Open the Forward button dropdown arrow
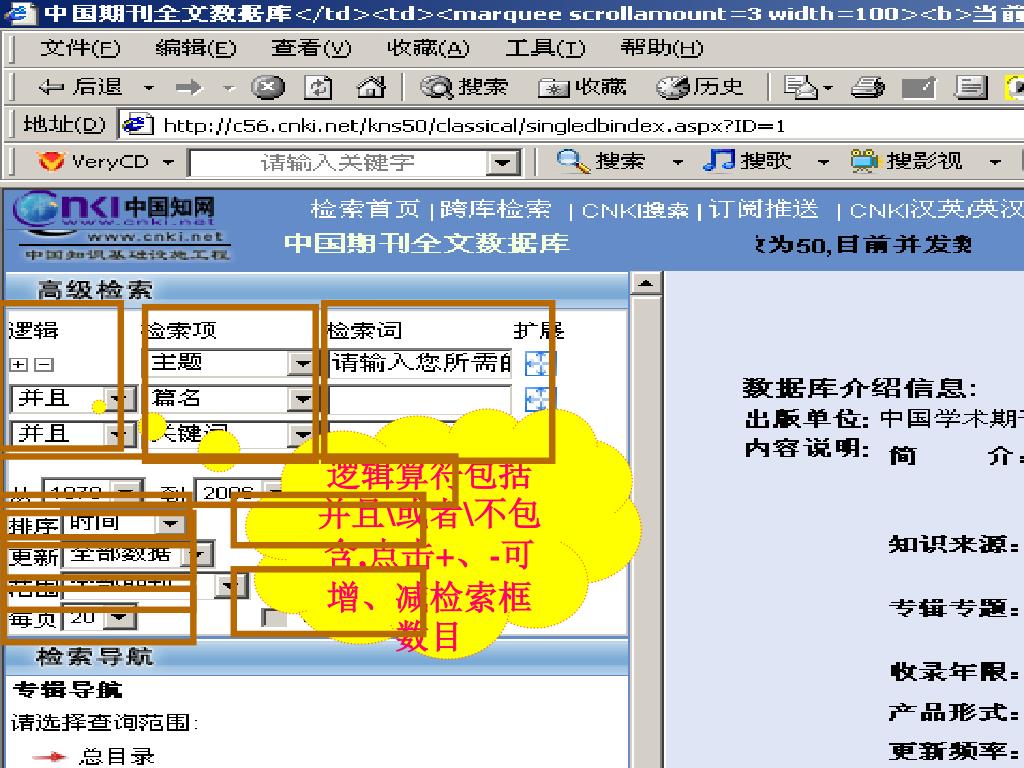Screen dimensions: 1024x768 228,88
